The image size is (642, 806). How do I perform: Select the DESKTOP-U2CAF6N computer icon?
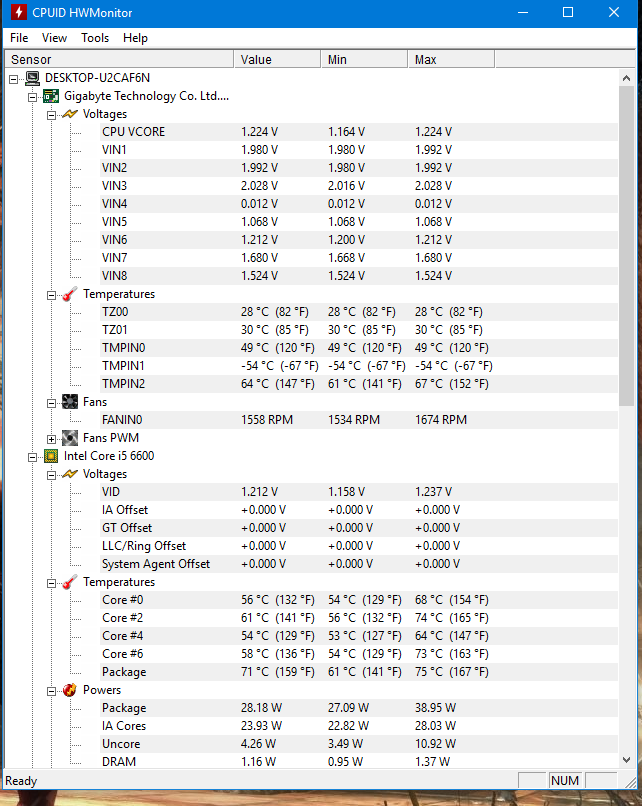pos(32,78)
